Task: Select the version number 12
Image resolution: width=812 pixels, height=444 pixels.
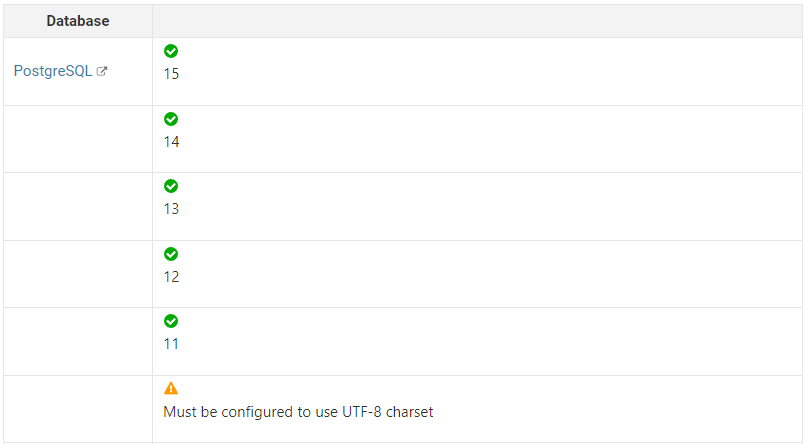Action: [171, 277]
